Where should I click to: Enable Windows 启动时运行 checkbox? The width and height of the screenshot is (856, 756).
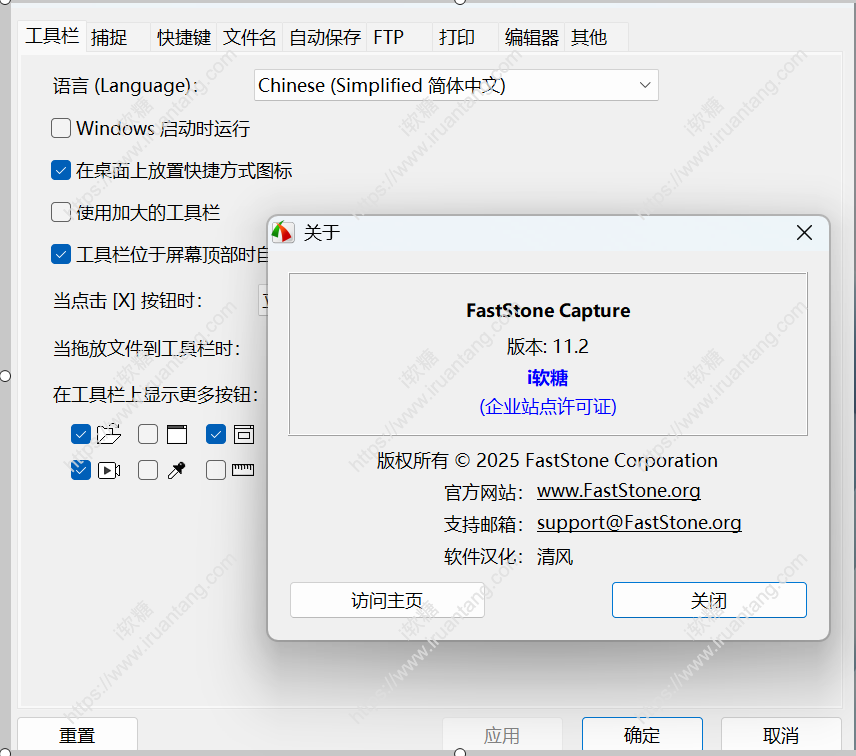(x=61, y=128)
